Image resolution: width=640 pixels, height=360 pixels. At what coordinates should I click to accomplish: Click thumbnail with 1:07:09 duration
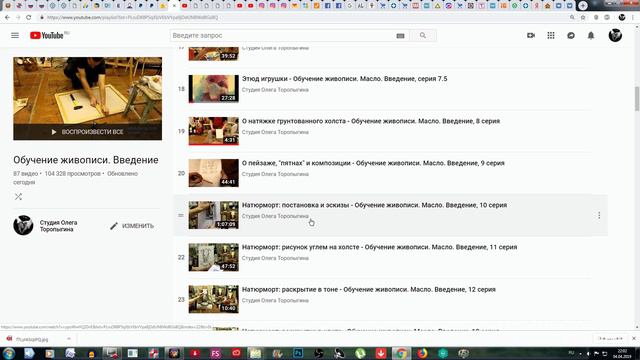[213, 215]
